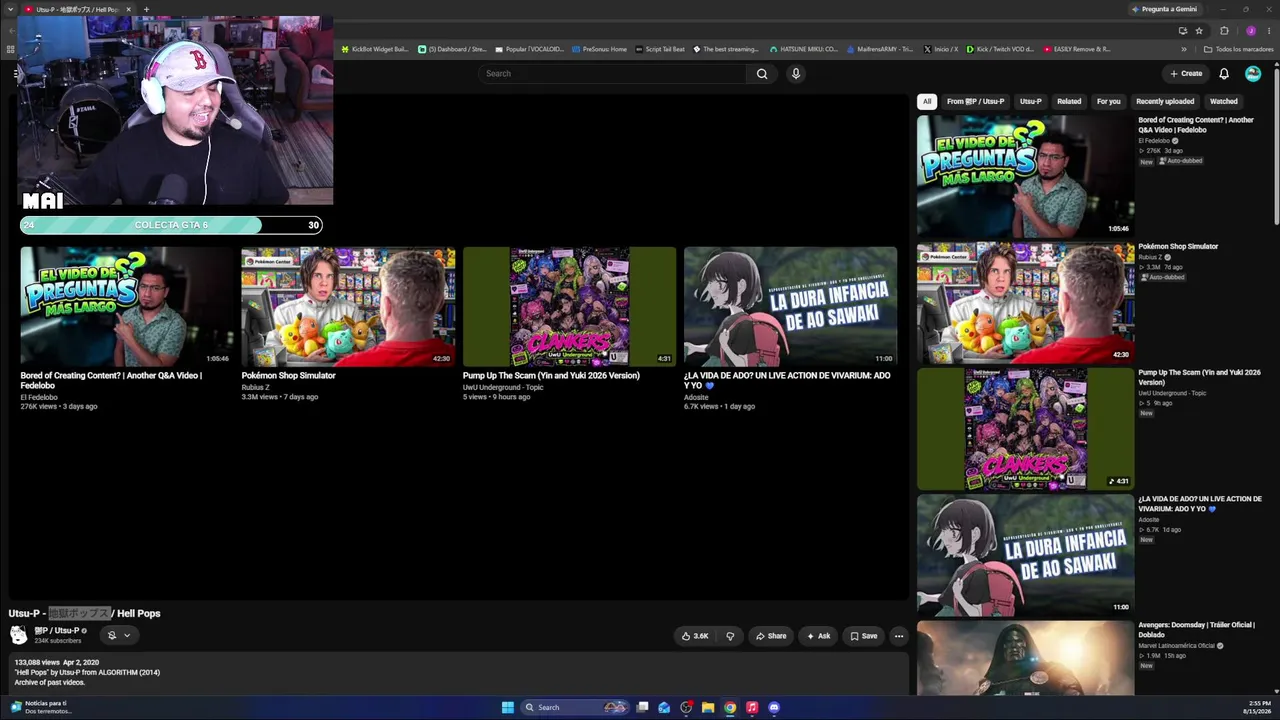This screenshot has height=720, width=1280.
Task: Toggle the subscription notification bell dropdown
Action: [x=119, y=635]
